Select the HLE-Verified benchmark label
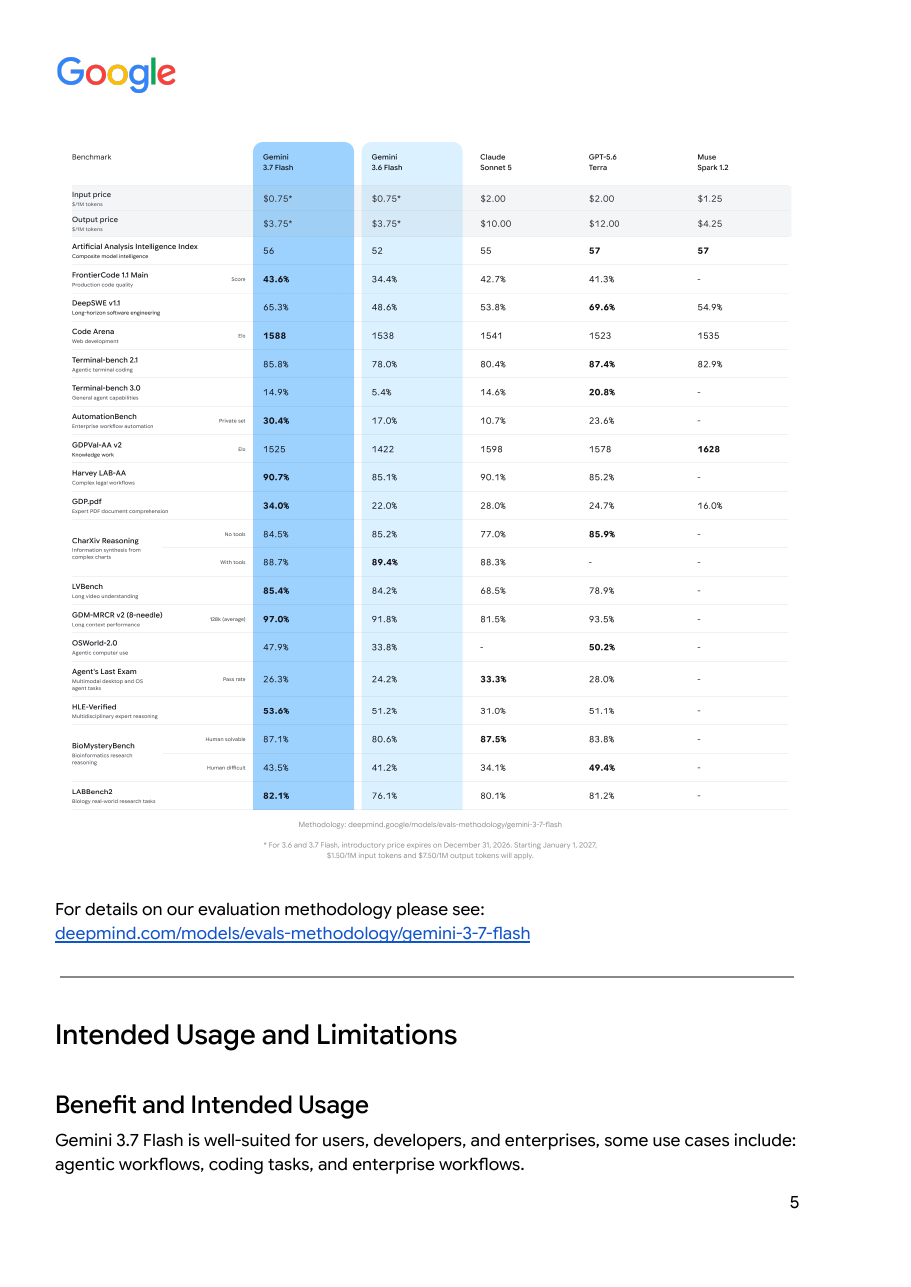Image resolution: width=911 pixels, height=1287 pixels. click(x=114, y=711)
